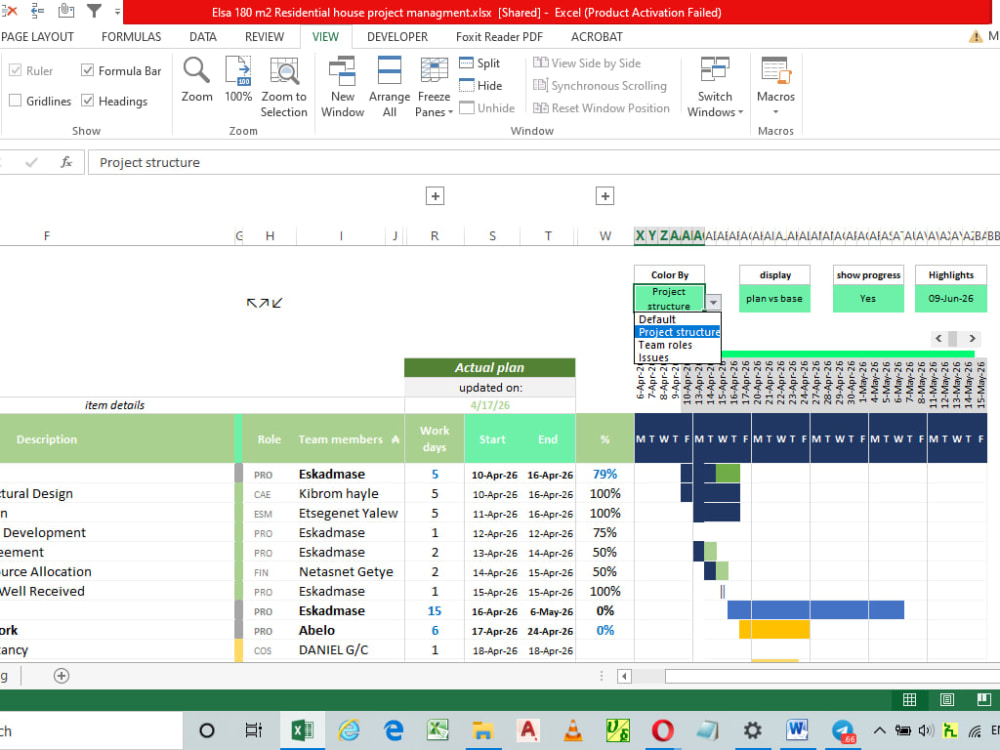Open the Macros button

click(x=776, y=86)
